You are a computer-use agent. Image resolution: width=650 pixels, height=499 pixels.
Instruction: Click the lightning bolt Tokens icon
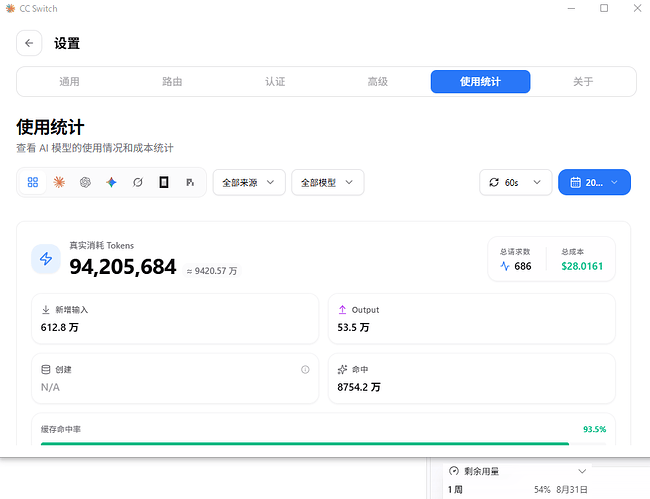(x=46, y=259)
